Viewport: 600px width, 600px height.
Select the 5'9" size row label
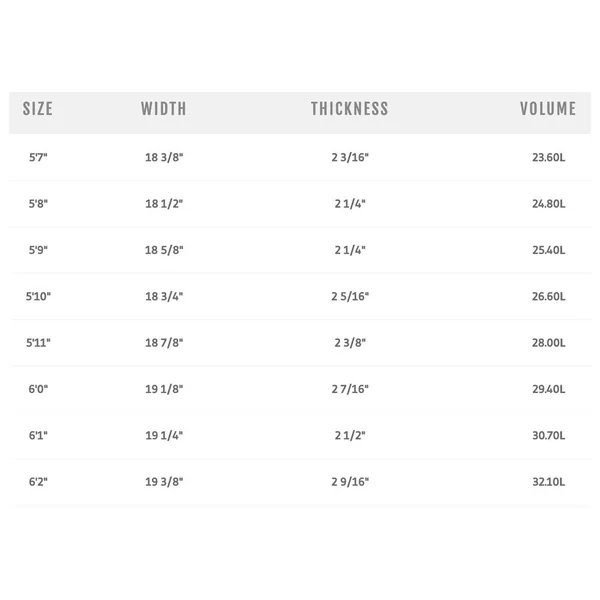[x=38, y=250]
